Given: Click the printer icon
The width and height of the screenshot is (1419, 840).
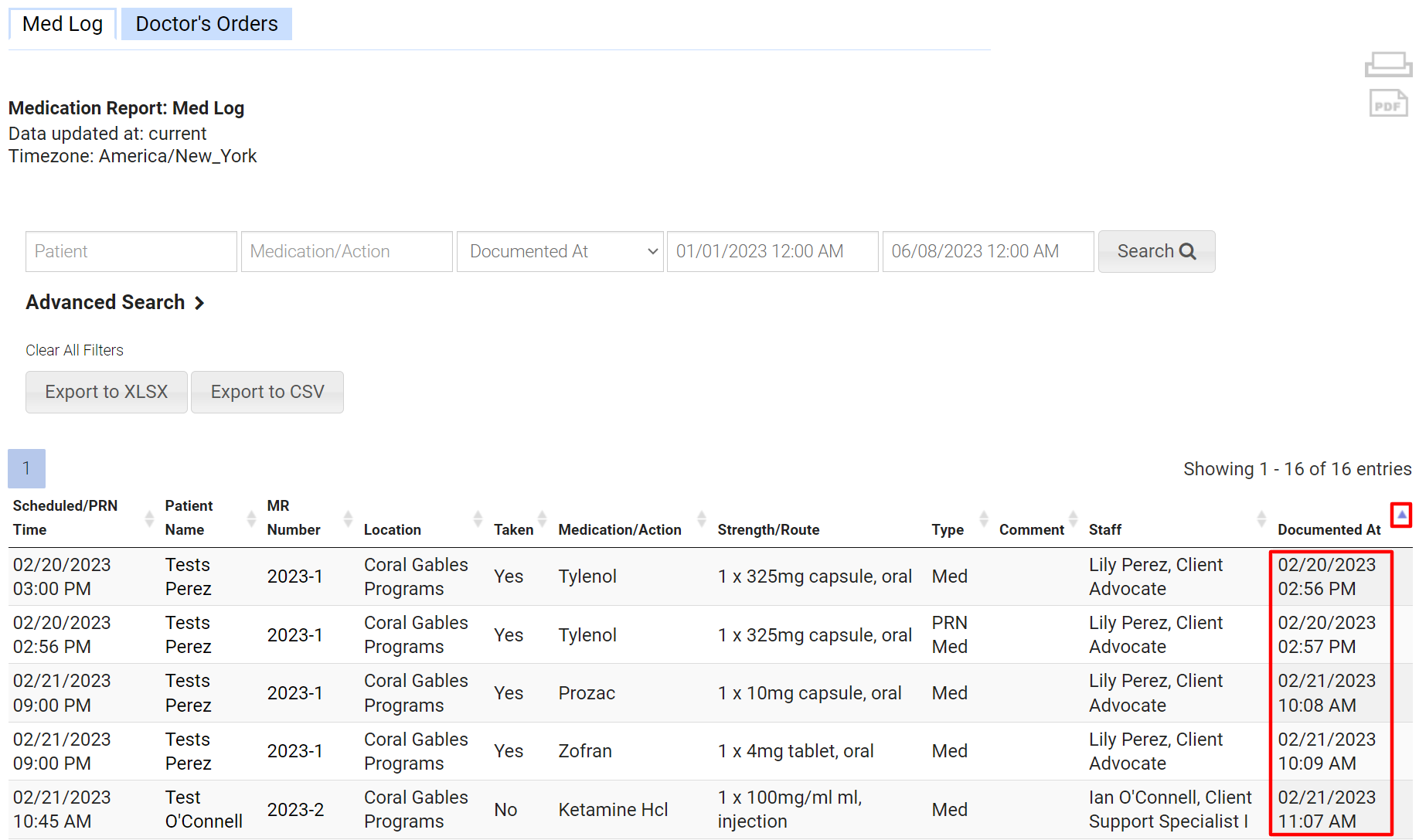Looking at the screenshot, I should pyautogui.click(x=1387, y=64).
